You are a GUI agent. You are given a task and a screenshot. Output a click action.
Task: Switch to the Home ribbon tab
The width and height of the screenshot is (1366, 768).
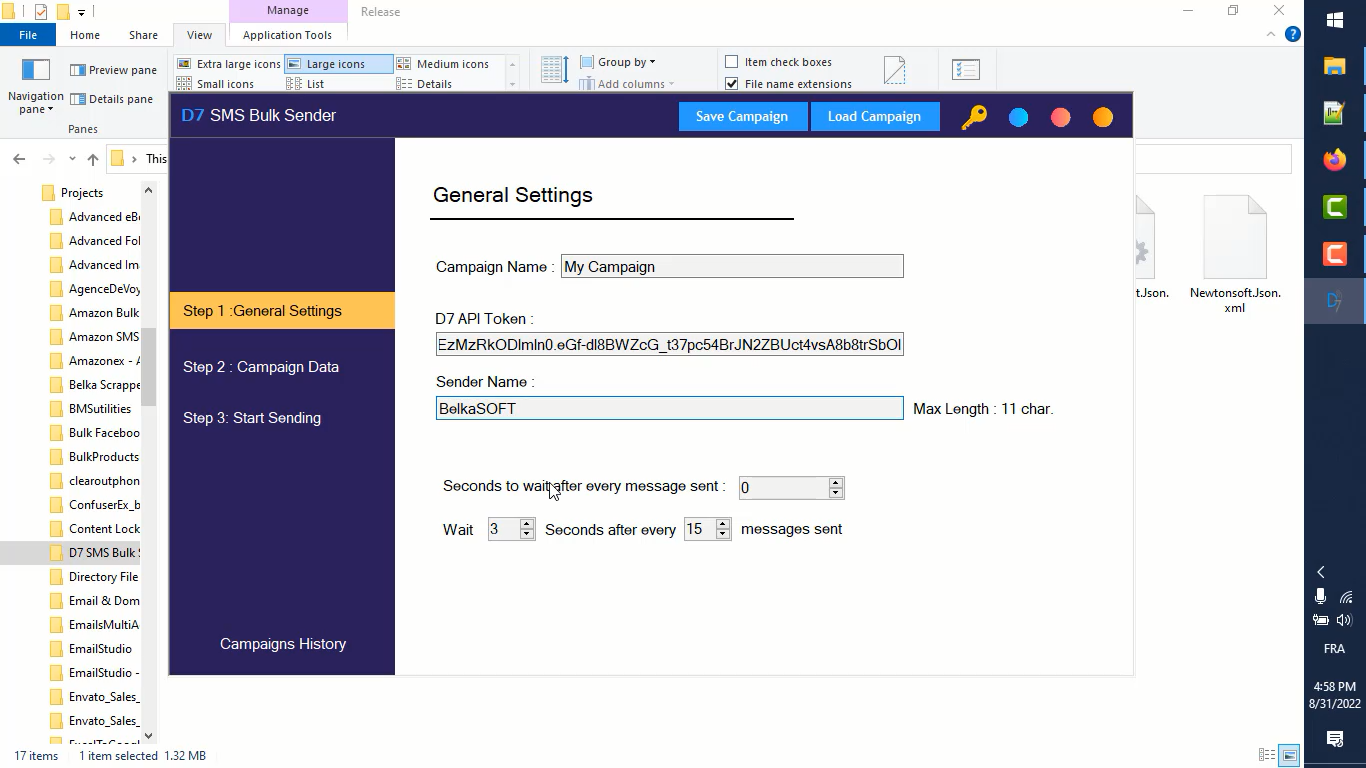[x=85, y=35]
